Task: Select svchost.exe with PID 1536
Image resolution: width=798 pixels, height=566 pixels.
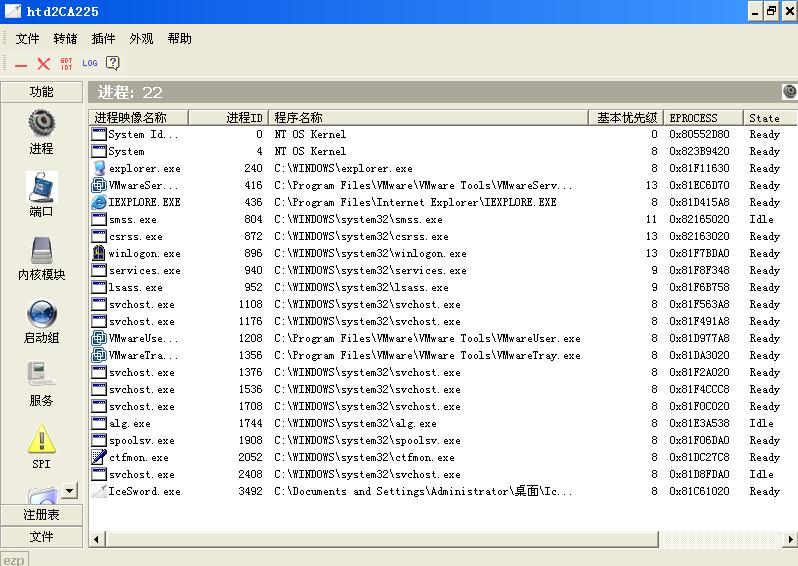Action: pyautogui.click(x=442, y=389)
